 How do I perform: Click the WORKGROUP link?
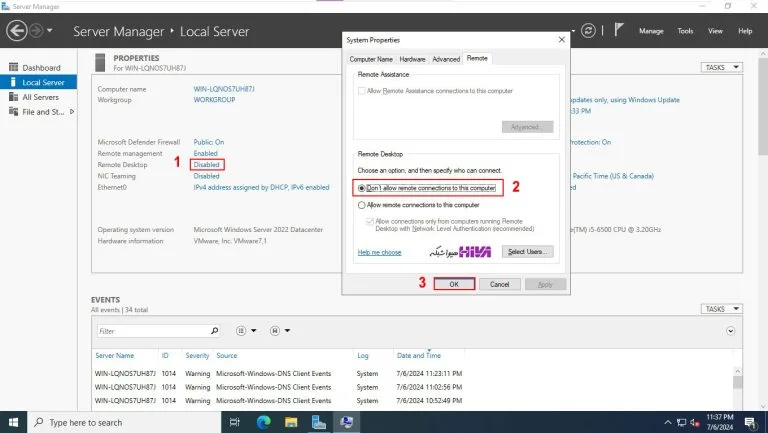tap(214, 99)
